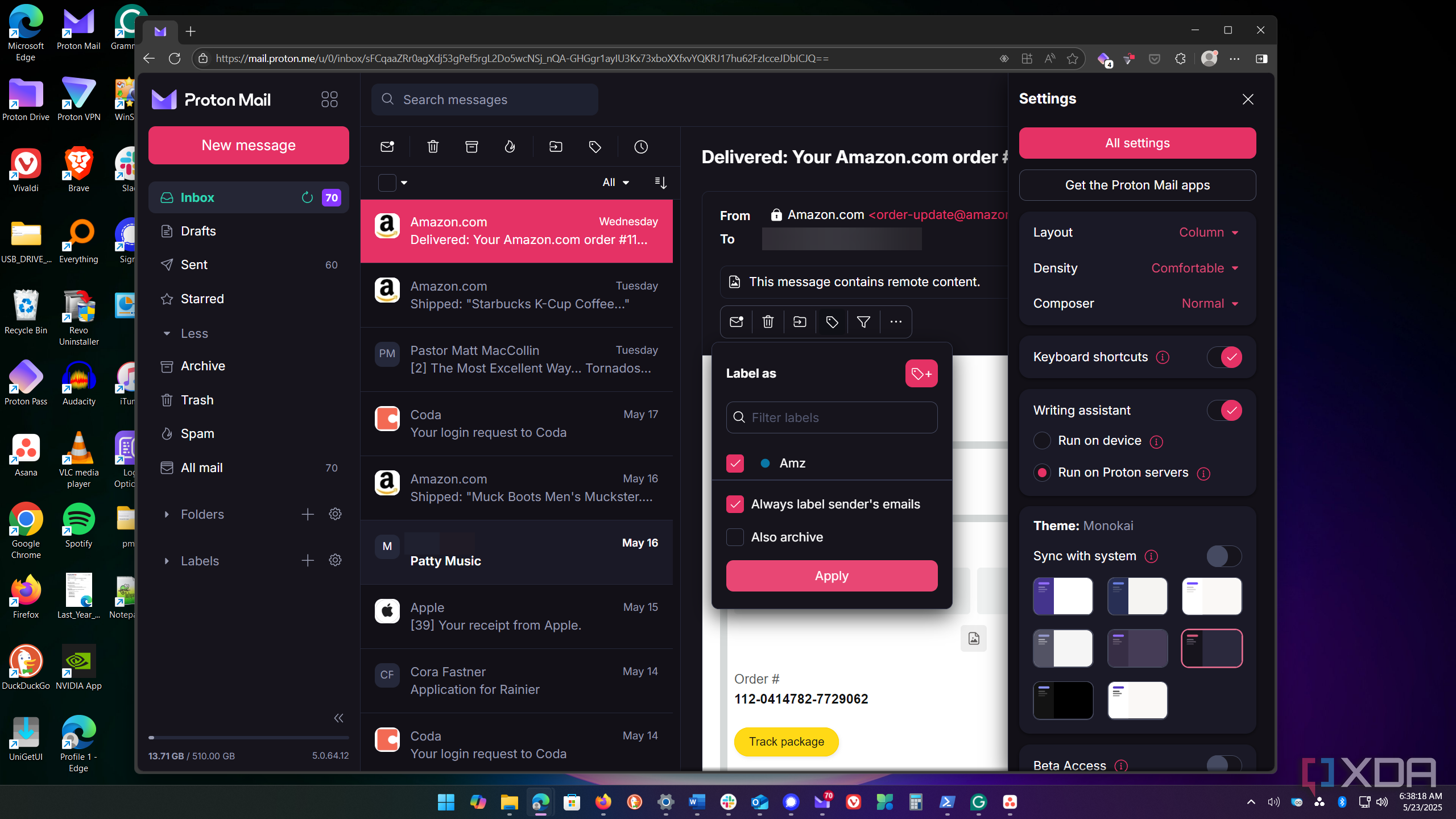This screenshot has width=1456, height=819.
Task: Click the create new label icon button
Action: click(x=921, y=374)
